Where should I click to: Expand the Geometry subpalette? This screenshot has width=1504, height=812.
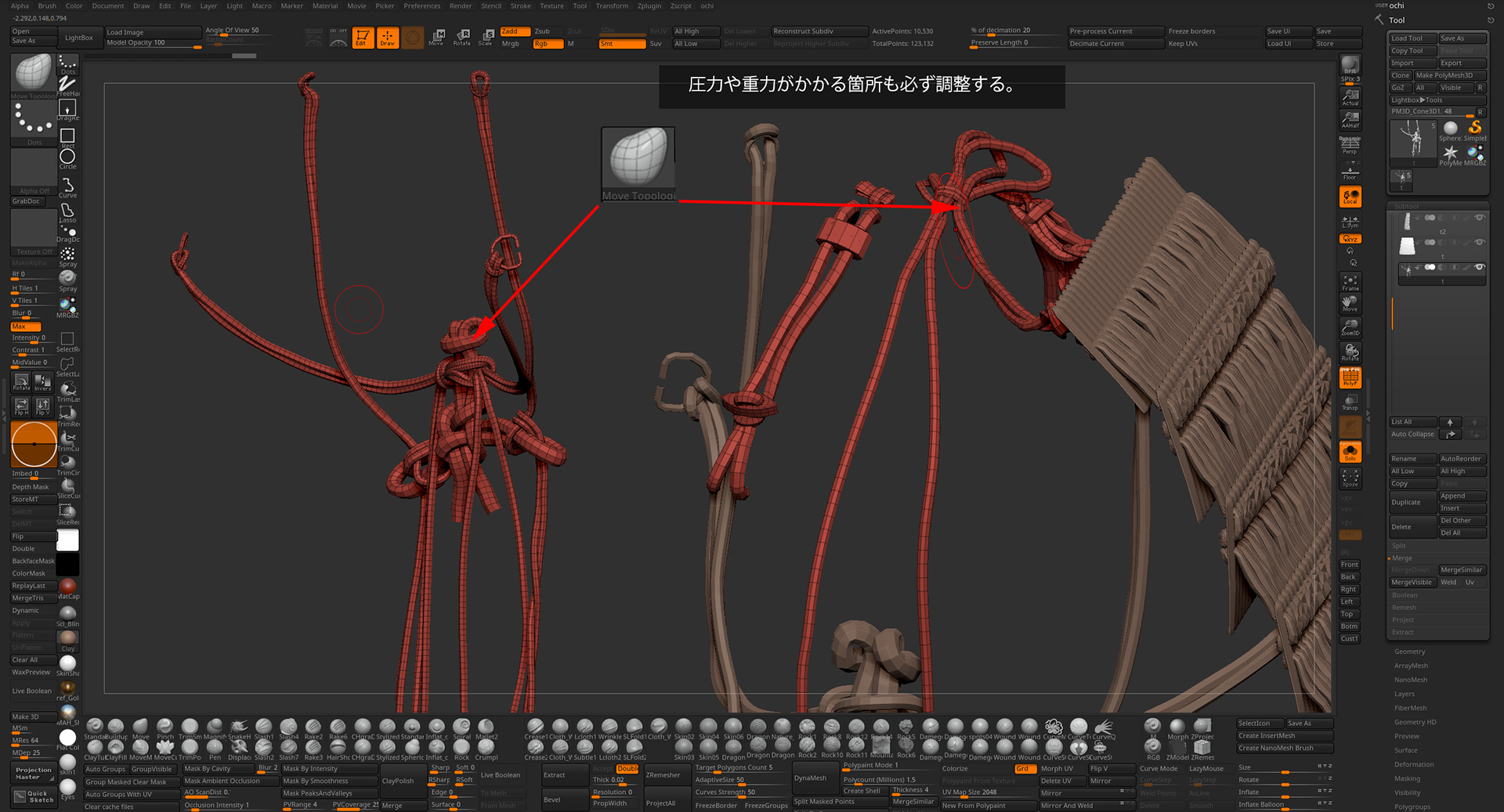pos(1409,651)
